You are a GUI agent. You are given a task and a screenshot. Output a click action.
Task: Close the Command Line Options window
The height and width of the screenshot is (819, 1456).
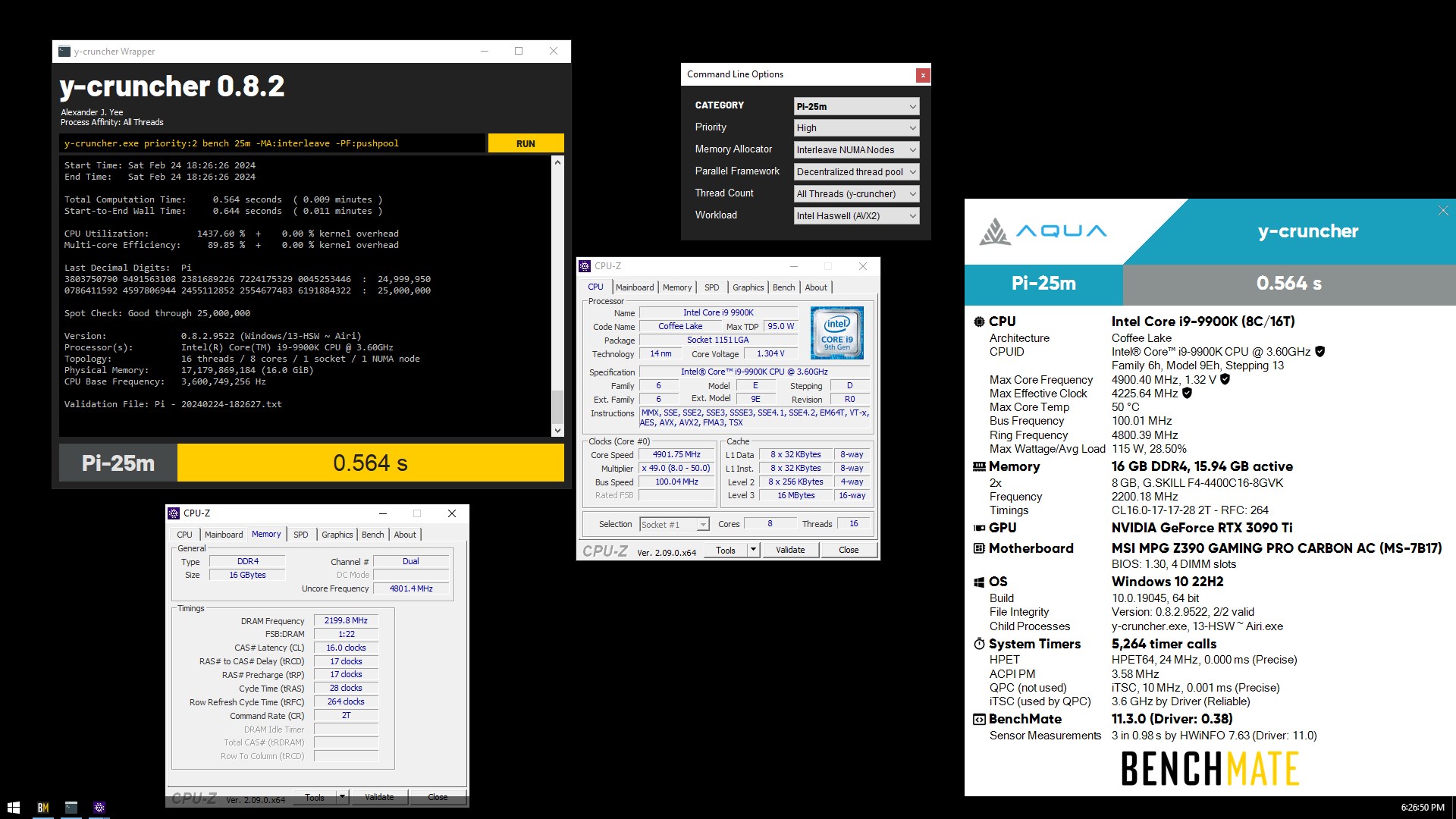tap(922, 75)
